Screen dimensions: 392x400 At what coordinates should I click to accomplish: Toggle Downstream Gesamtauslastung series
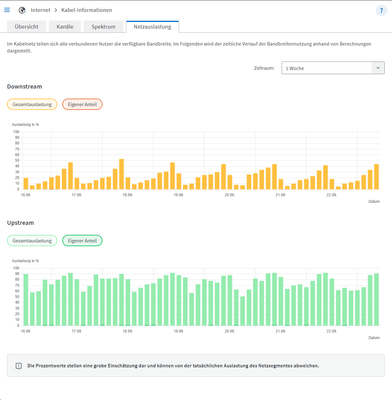coord(32,104)
